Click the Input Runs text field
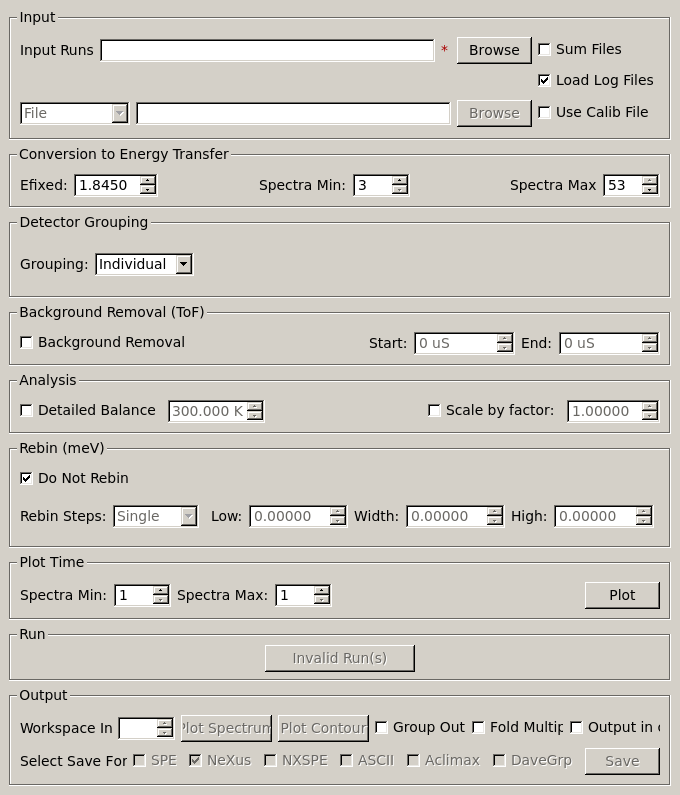This screenshot has height=795, width=680. (267, 50)
